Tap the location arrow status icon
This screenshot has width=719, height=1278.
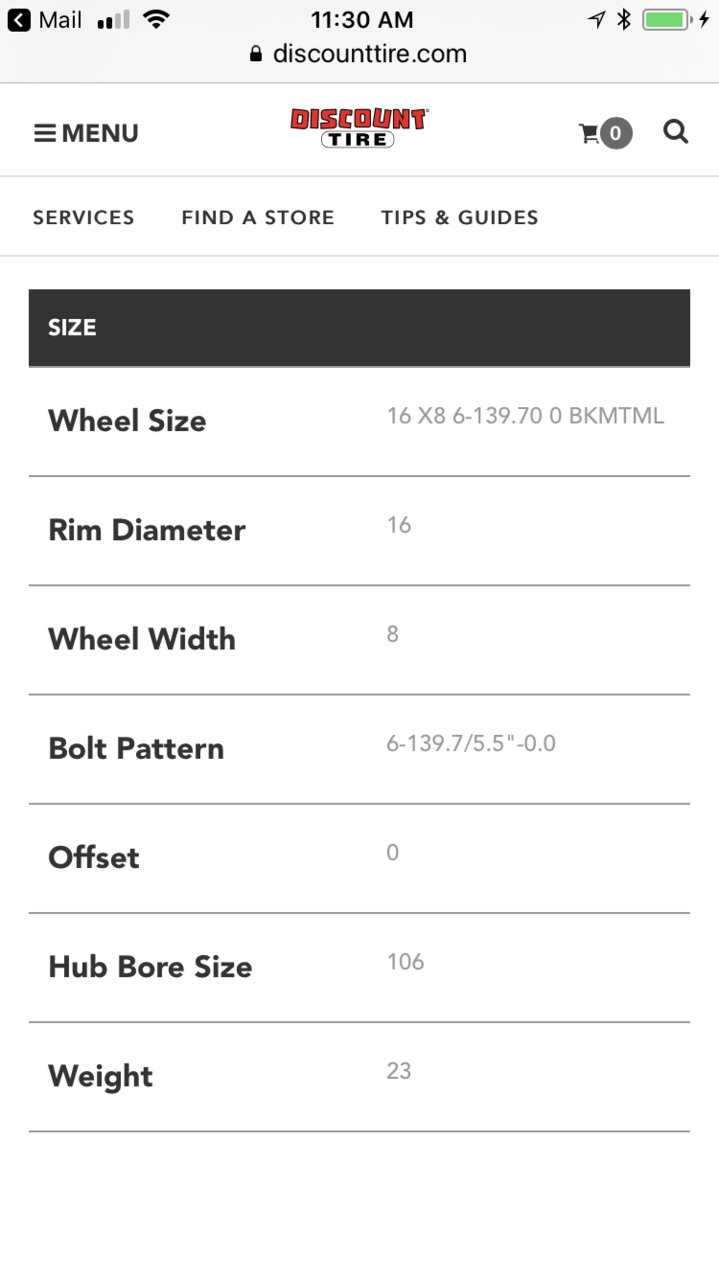(596, 19)
